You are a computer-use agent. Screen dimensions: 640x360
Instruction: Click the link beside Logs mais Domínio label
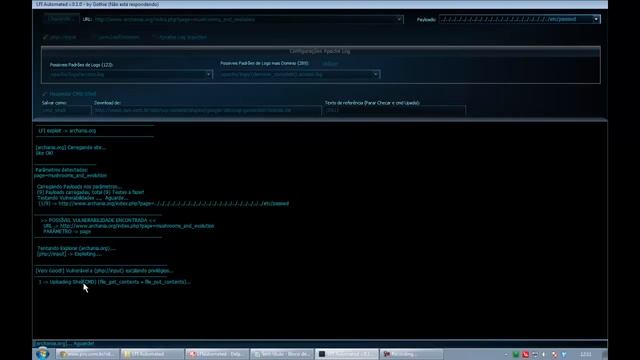[x=330, y=64]
